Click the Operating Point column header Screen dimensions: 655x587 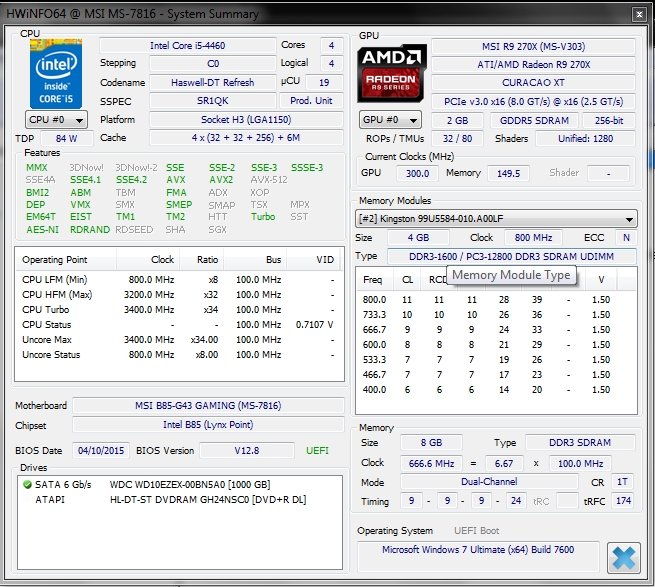coord(66,259)
